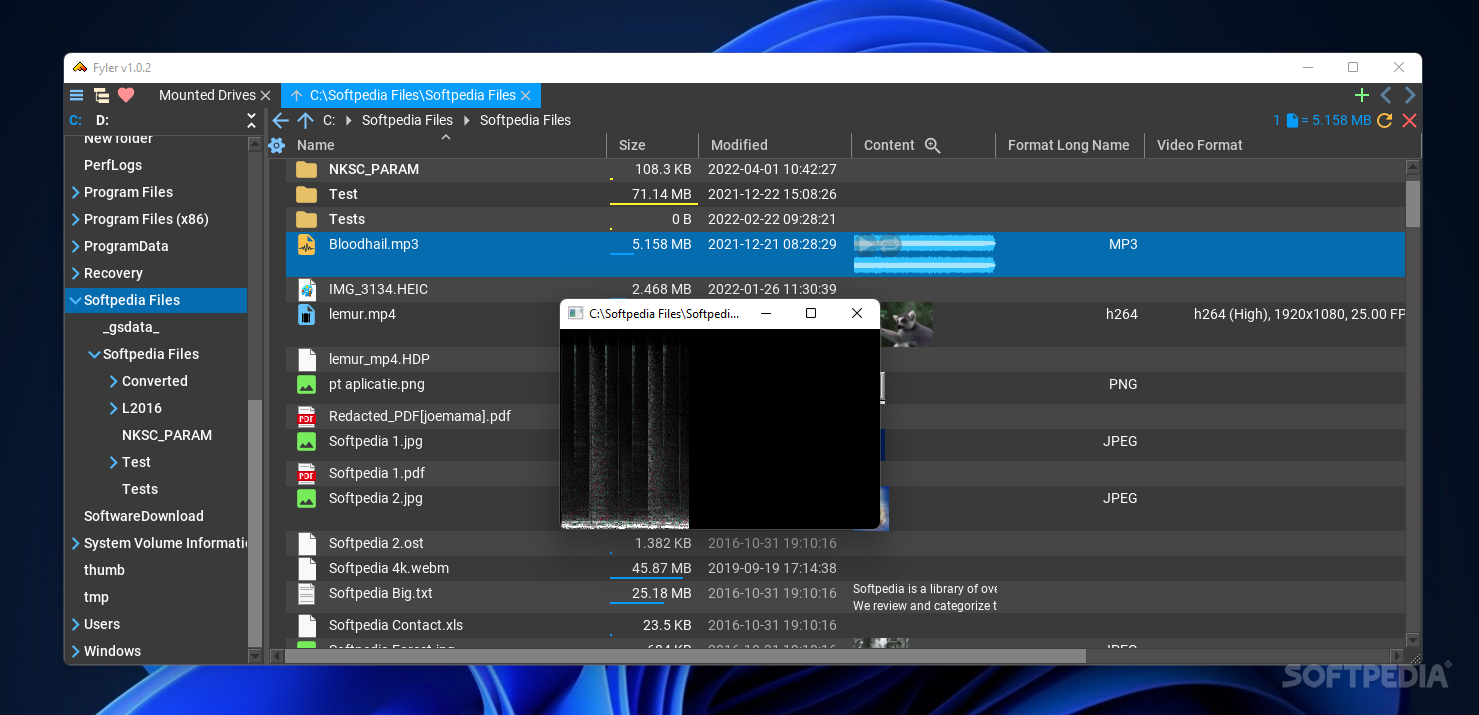
Task: Click the IMG_3134.HEIC file icon
Action: click(x=307, y=289)
